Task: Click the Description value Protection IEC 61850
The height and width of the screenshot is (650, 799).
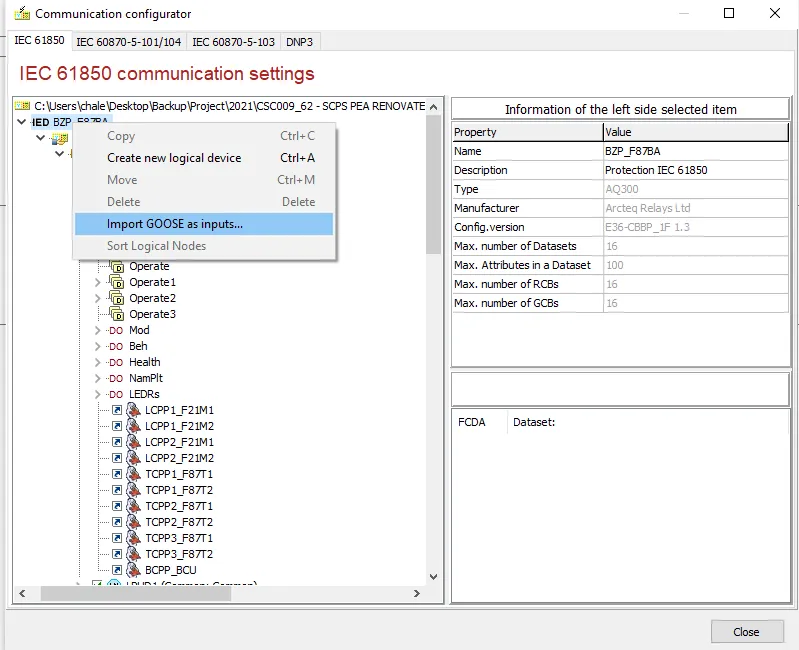Action: click(696, 170)
